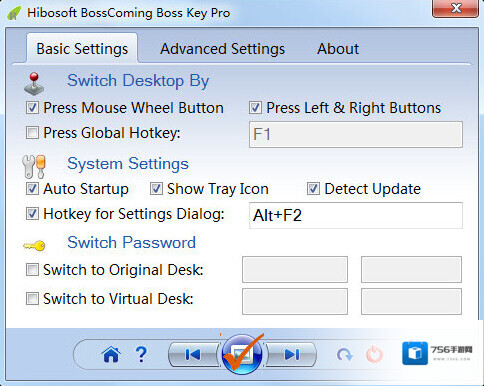This screenshot has height=386, width=484.
Task: Uncheck the Detect Update checkbox
Action: (313, 189)
